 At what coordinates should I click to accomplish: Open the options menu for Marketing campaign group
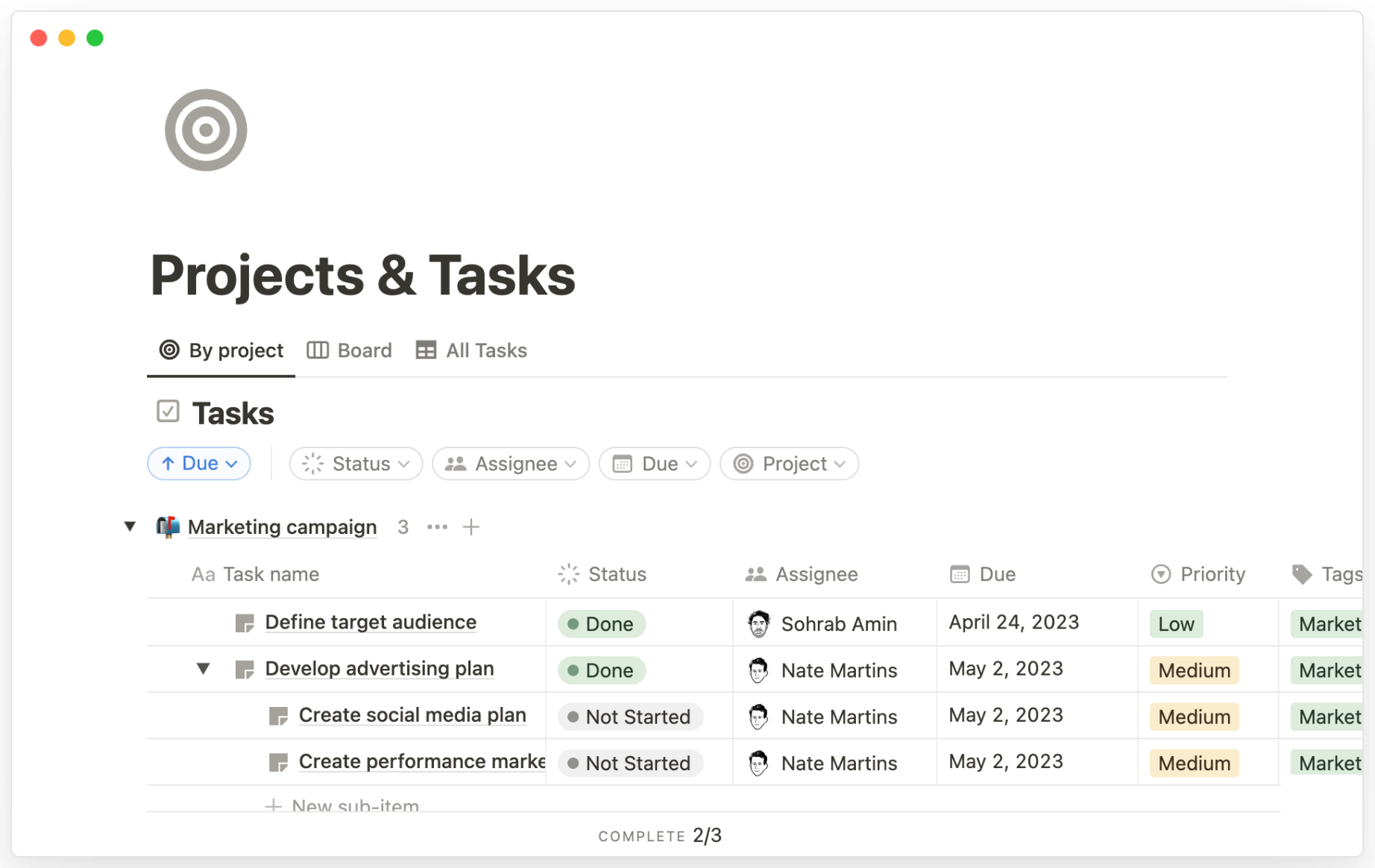437,526
